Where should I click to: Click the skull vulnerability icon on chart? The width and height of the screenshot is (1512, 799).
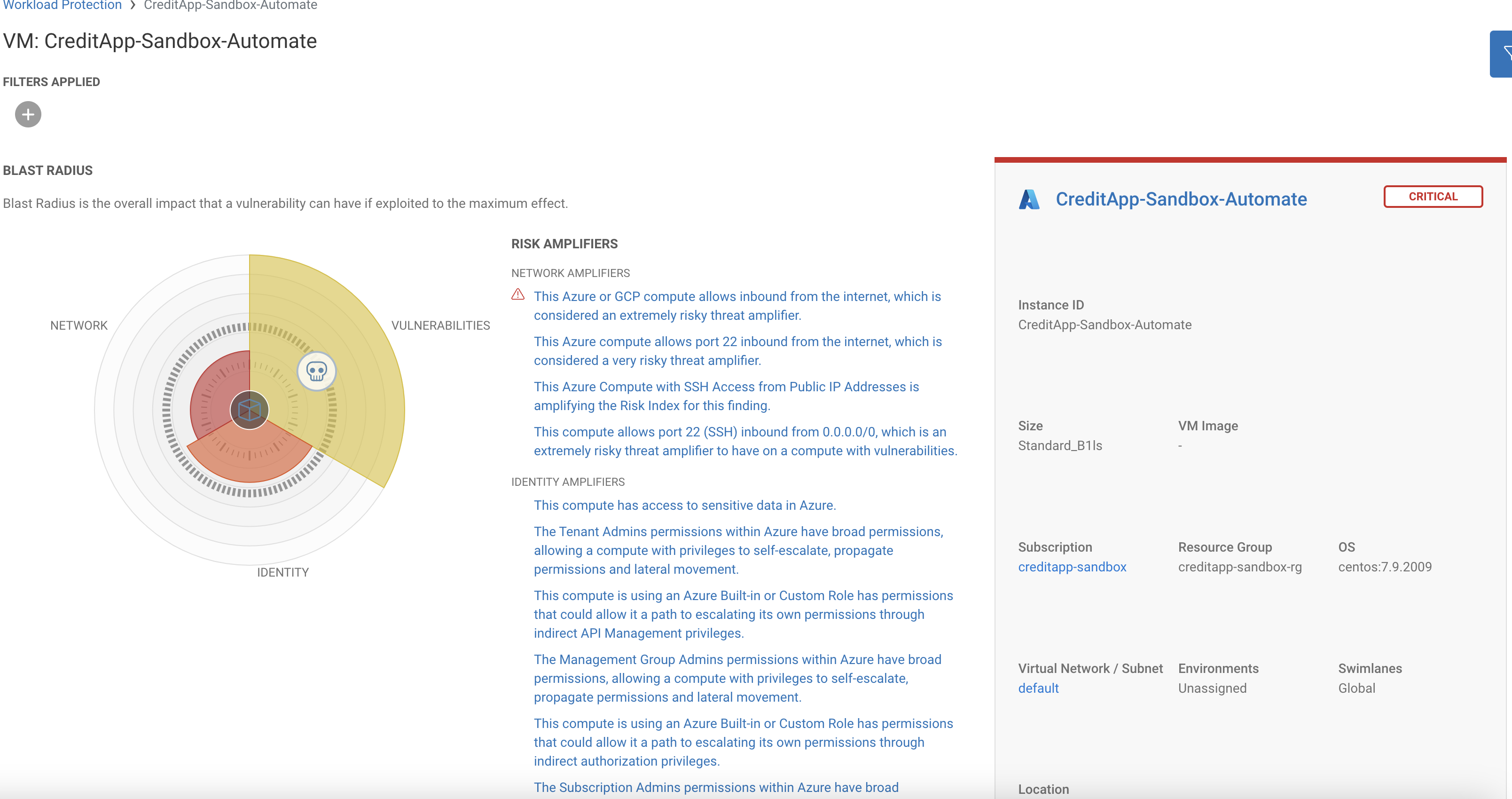(x=316, y=372)
